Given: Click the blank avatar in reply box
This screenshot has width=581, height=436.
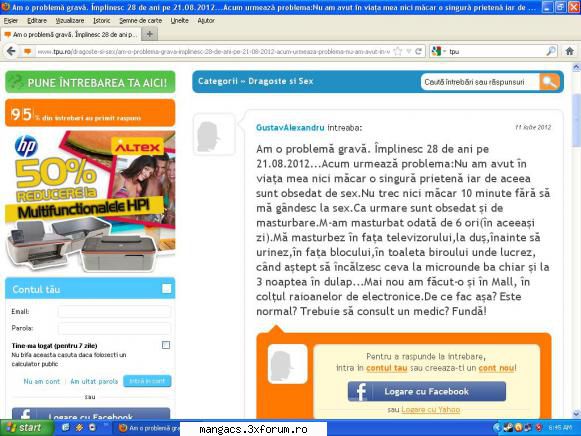Looking at the screenshot, I should (x=288, y=364).
